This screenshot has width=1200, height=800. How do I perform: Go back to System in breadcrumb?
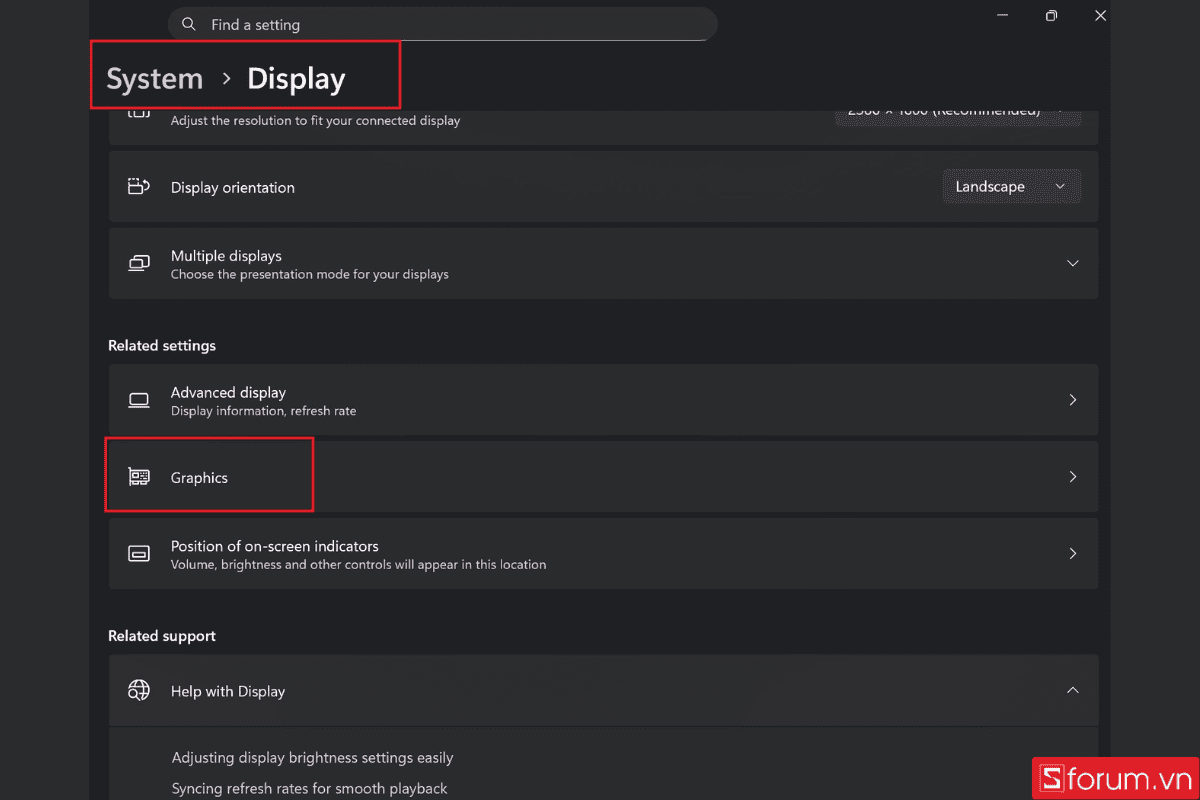[x=155, y=79]
